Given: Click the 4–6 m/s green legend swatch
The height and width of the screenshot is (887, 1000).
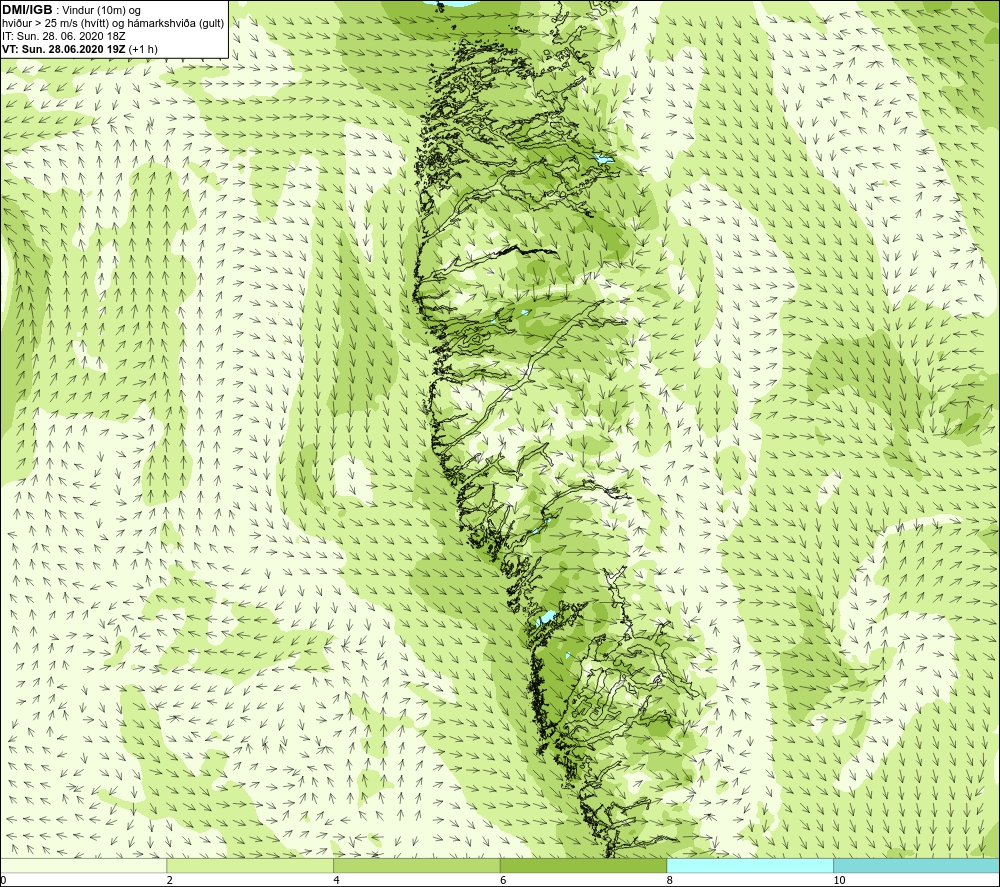Looking at the screenshot, I should click(x=416, y=866).
